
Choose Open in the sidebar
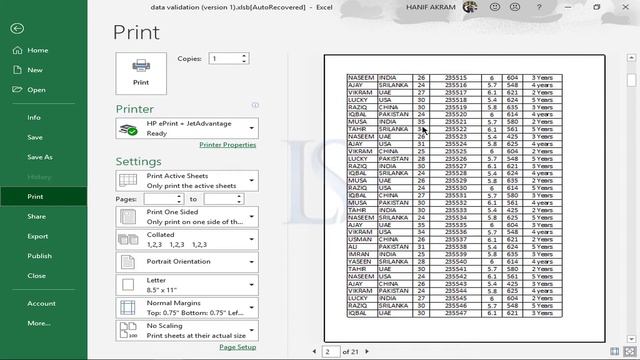tap(36, 90)
